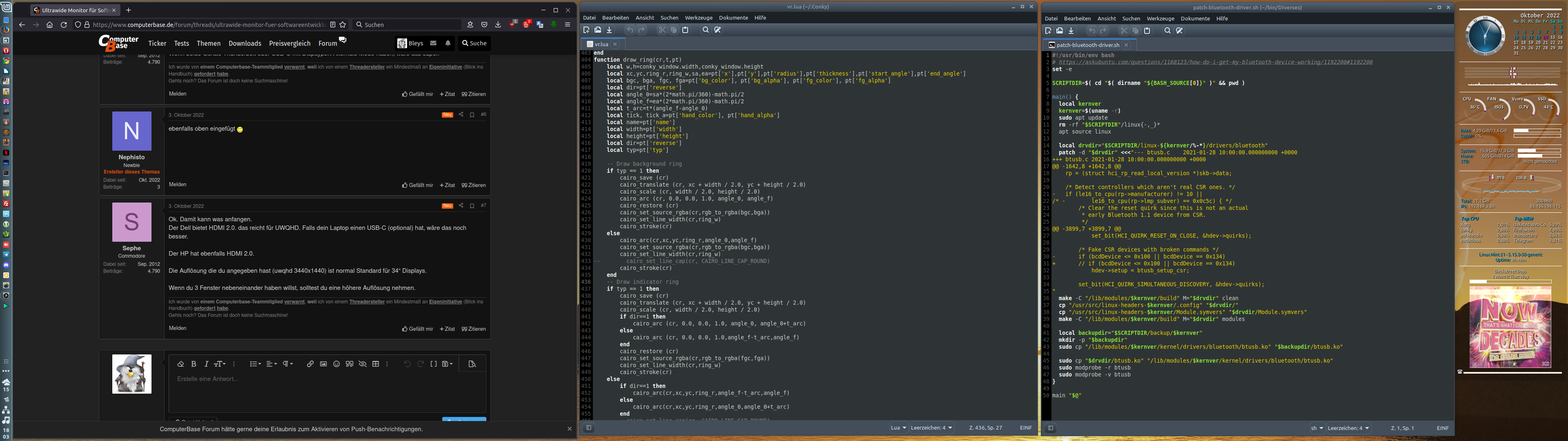Insert a link using the chain icon

(x=310, y=364)
